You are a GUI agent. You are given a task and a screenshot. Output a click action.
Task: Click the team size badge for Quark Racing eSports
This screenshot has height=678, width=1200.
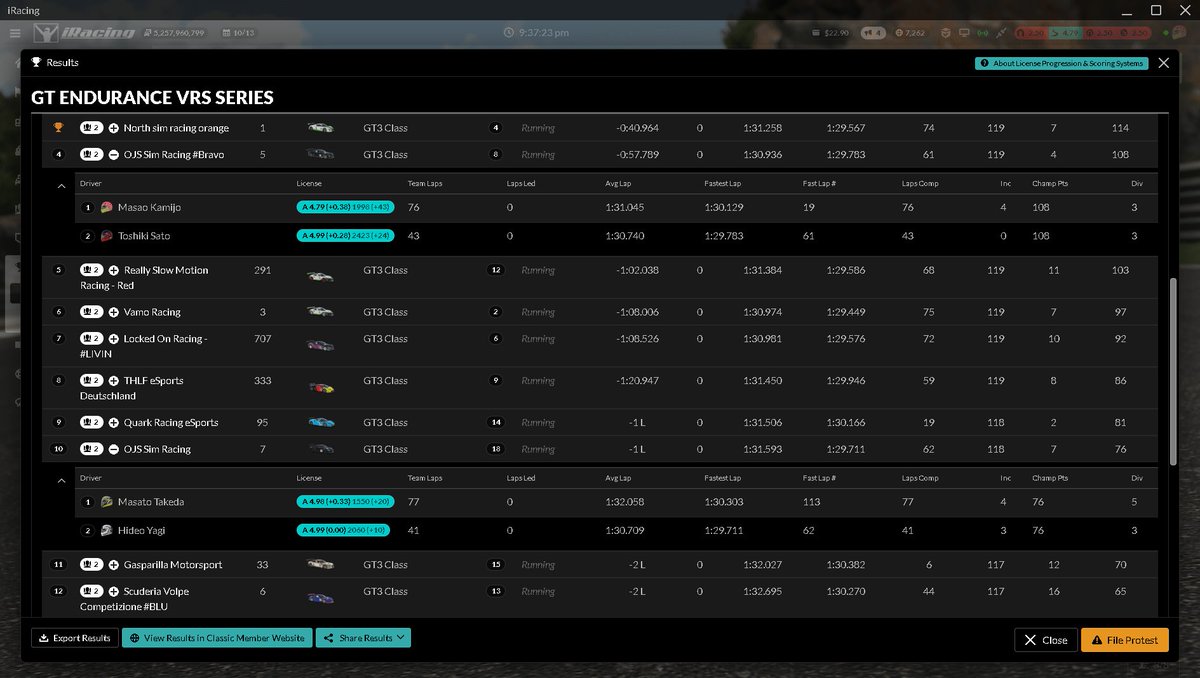pos(91,423)
